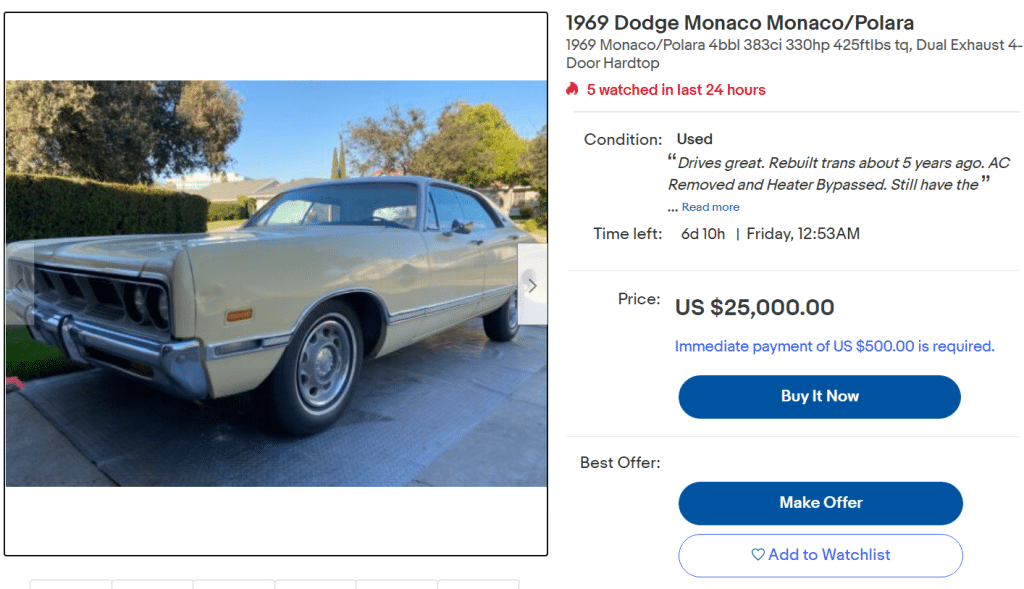Click the 1969 Dodge Monaco listing title
This screenshot has height=589, width=1024.
click(740, 23)
